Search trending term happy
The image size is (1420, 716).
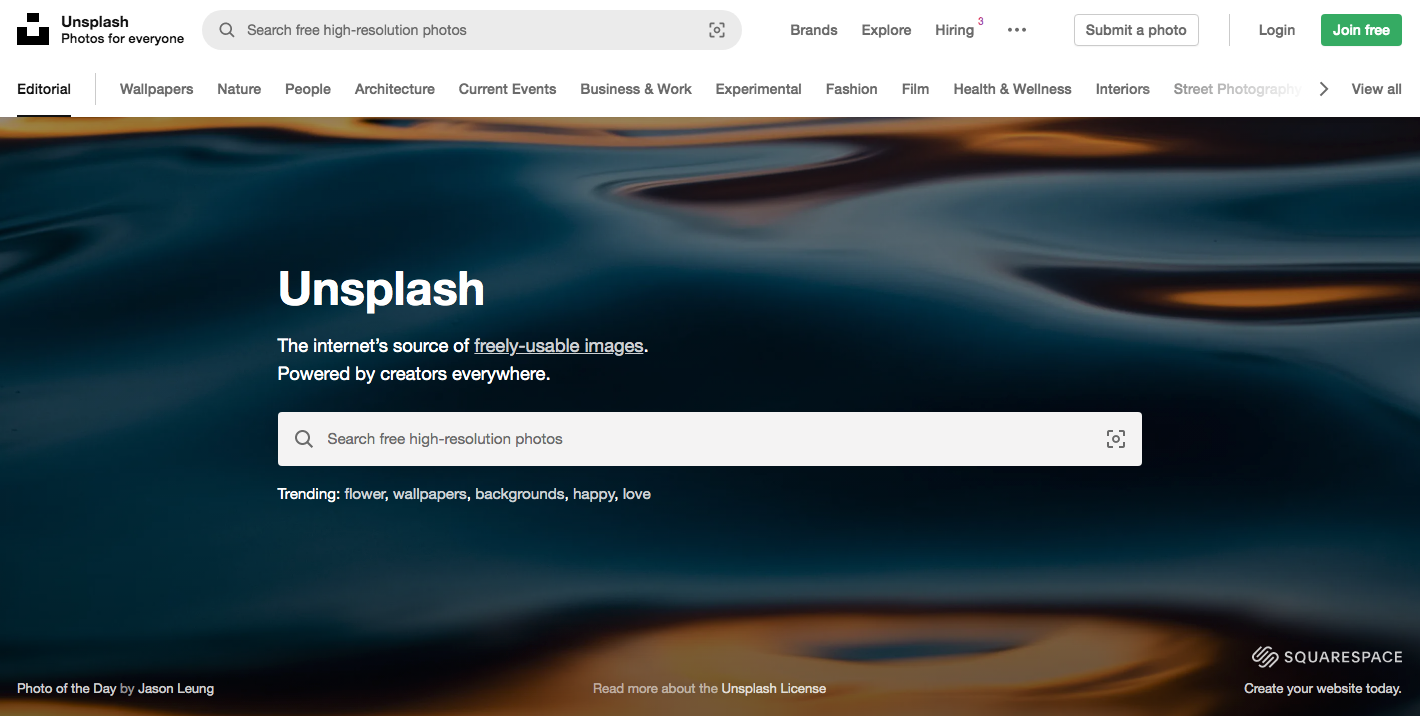(594, 494)
